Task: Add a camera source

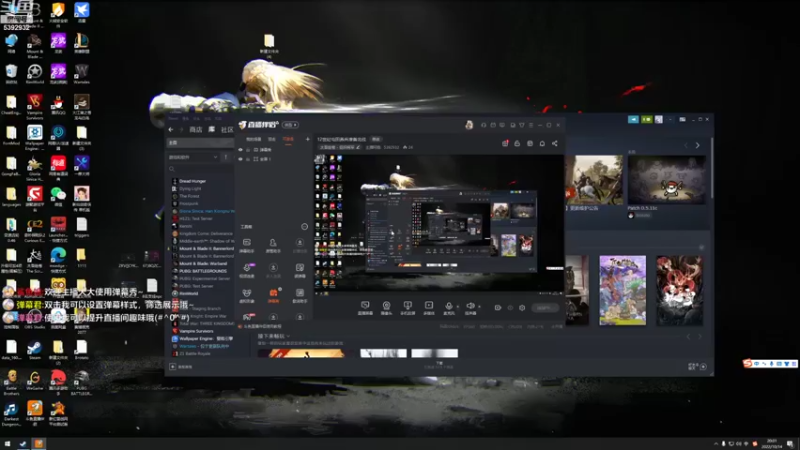Action: click(386, 307)
